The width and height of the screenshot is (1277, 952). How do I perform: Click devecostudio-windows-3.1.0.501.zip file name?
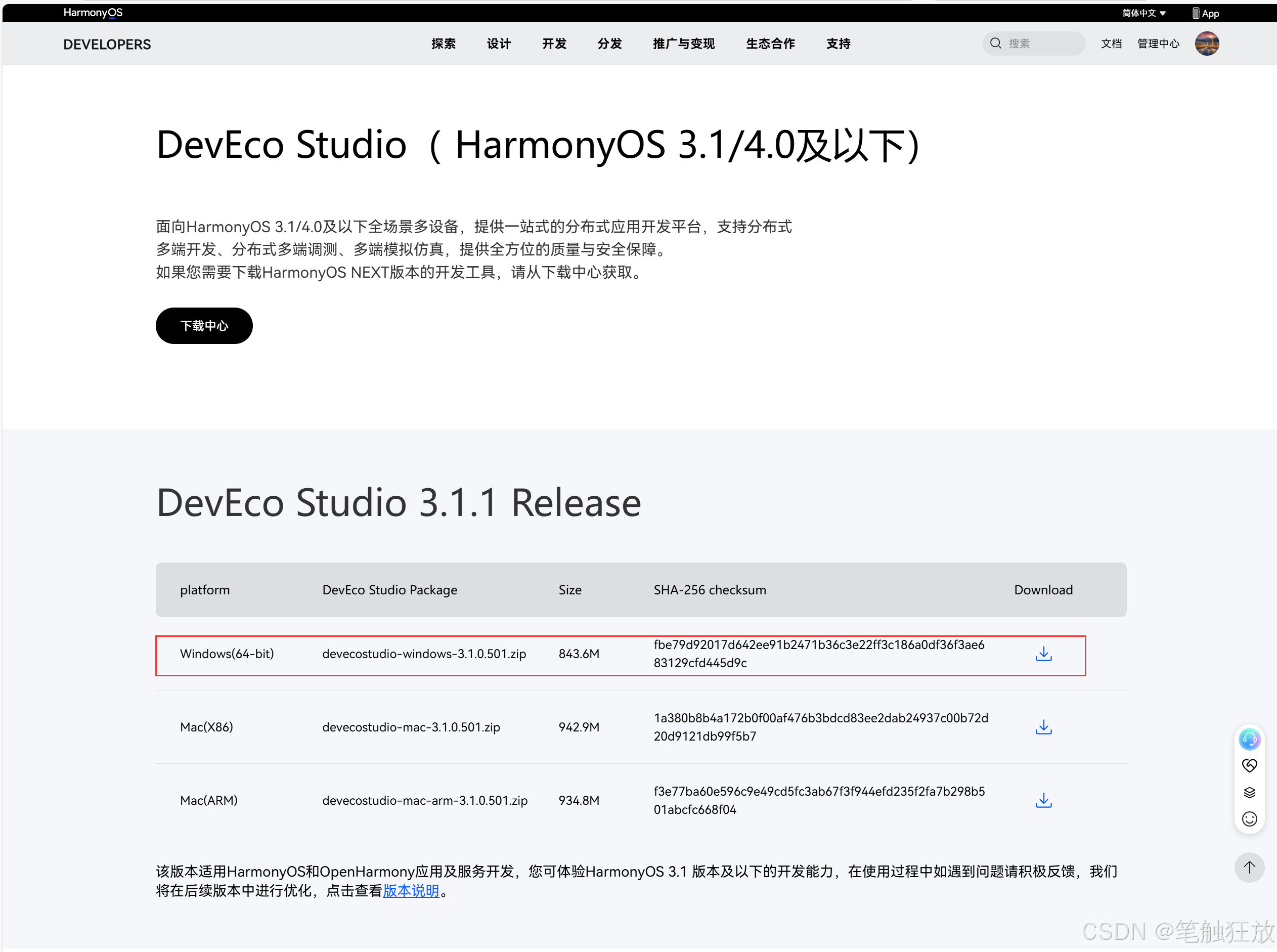(424, 654)
